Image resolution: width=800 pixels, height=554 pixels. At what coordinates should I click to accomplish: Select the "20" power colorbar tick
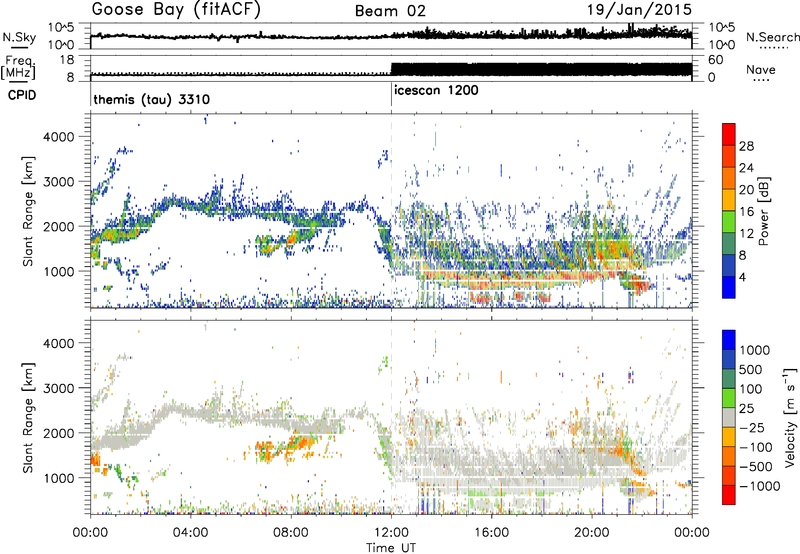pos(746,190)
